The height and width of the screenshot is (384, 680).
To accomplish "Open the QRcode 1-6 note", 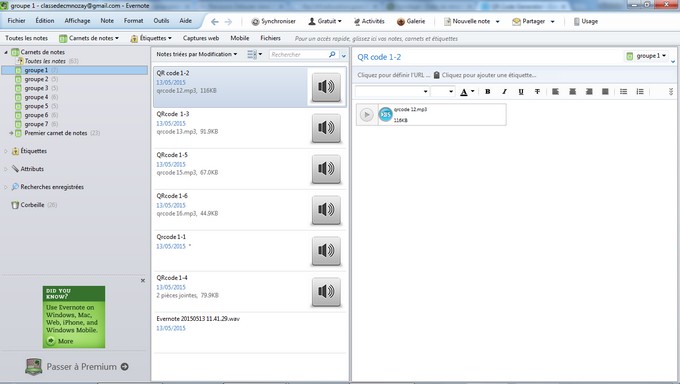I will click(x=250, y=210).
